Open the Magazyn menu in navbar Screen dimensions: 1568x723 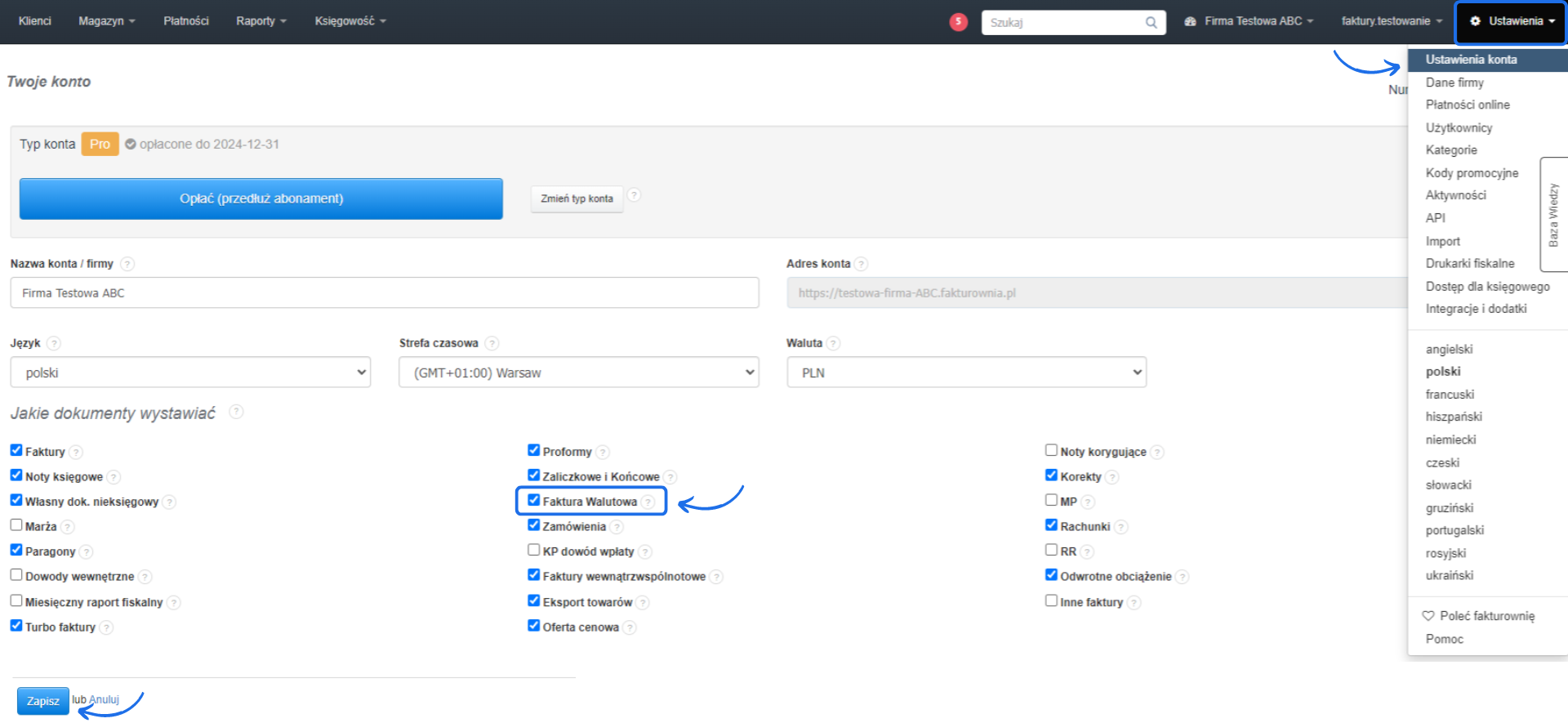(106, 21)
